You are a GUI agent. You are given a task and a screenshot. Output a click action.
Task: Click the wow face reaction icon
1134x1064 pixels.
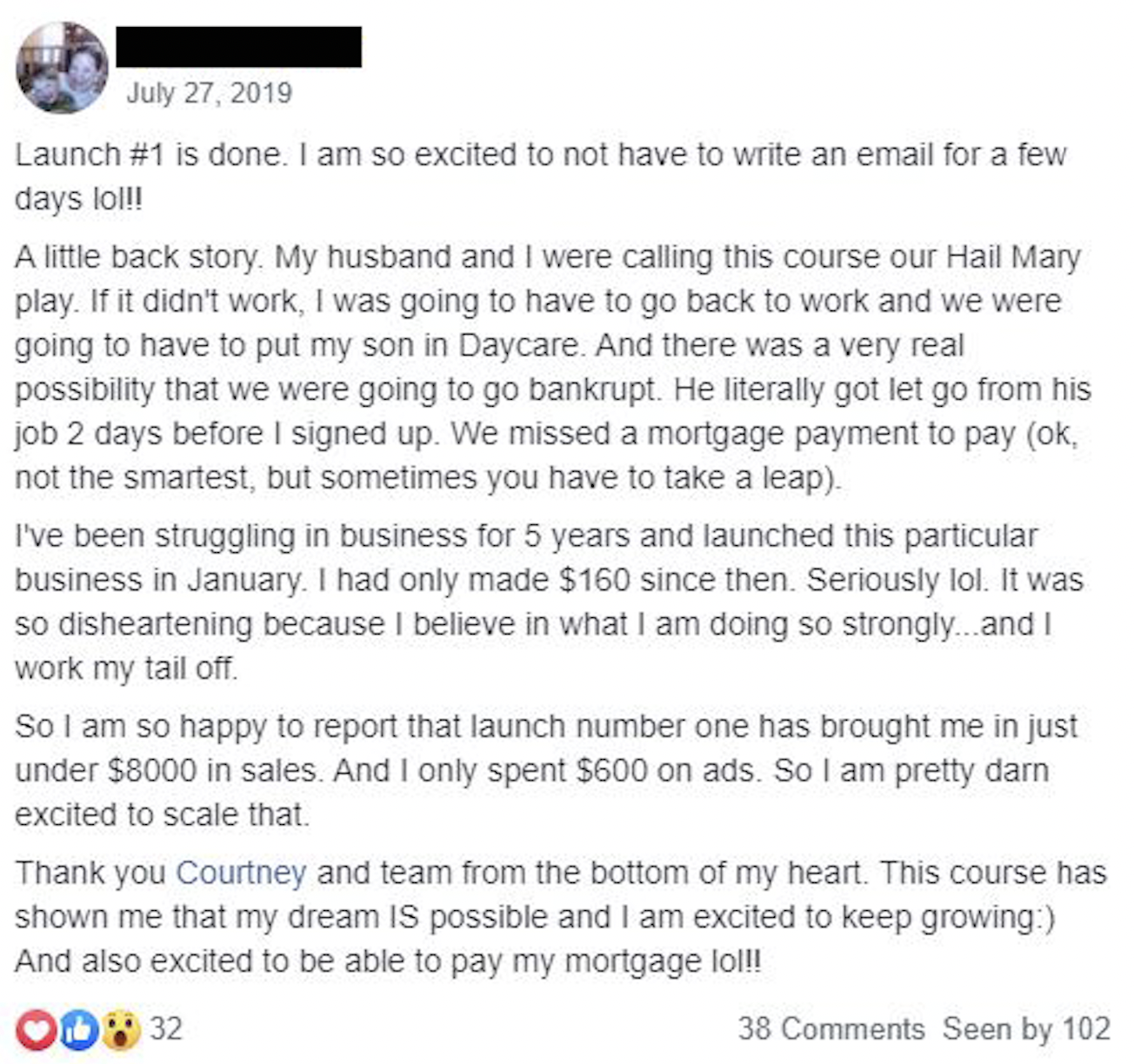(122, 1030)
